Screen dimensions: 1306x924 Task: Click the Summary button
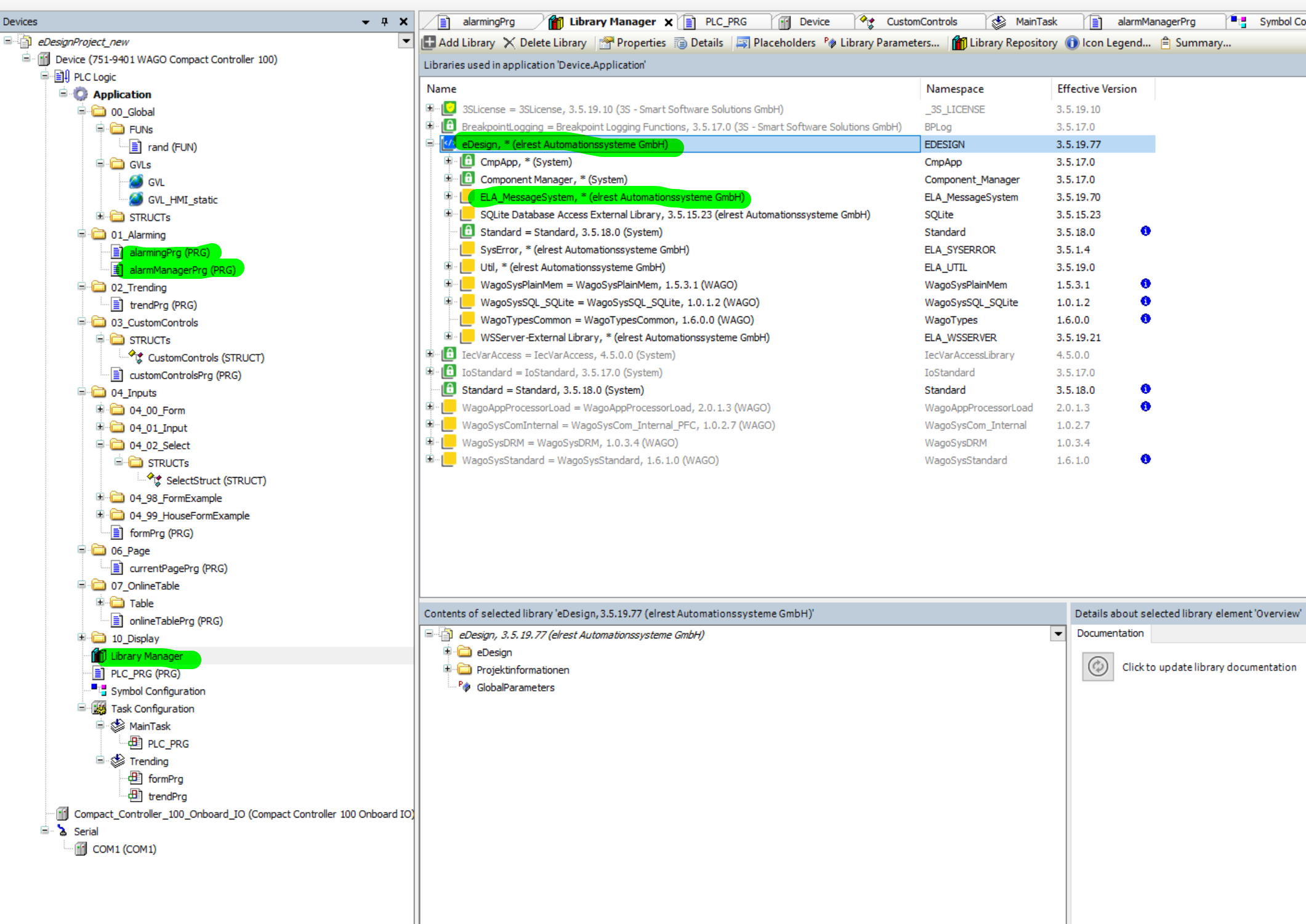(1196, 42)
